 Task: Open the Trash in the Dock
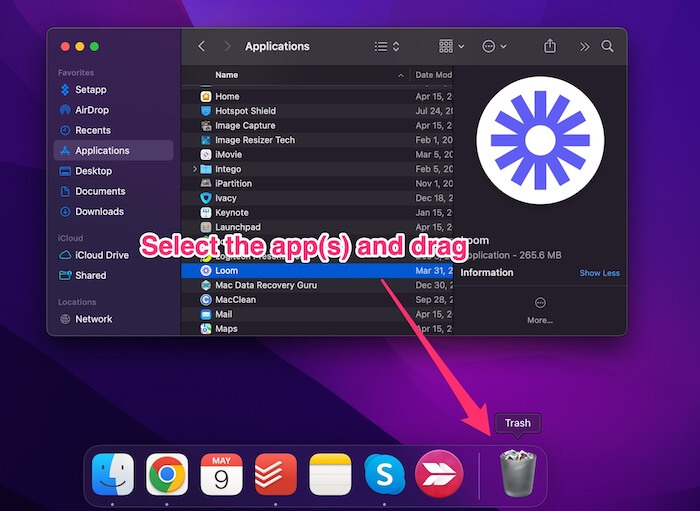(518, 473)
